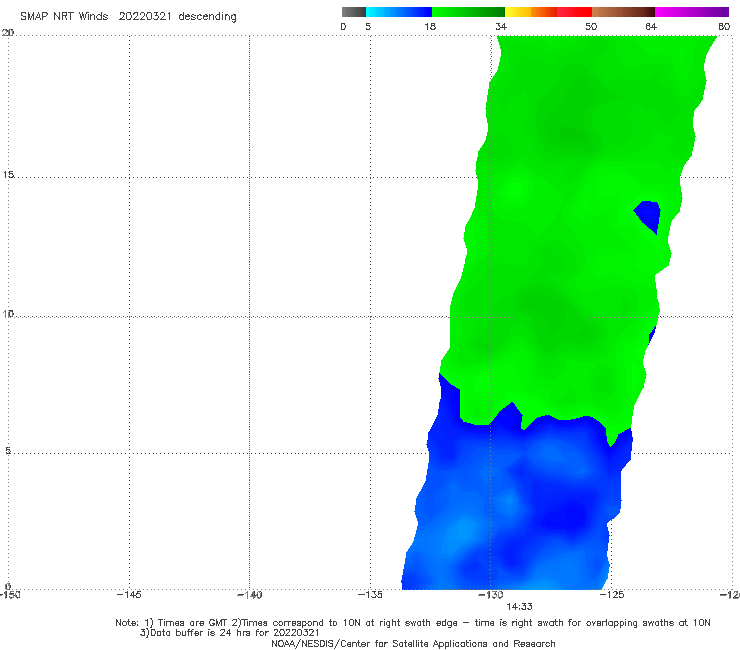
Task: Click the color bar label '34'
Action: click(x=501, y=27)
